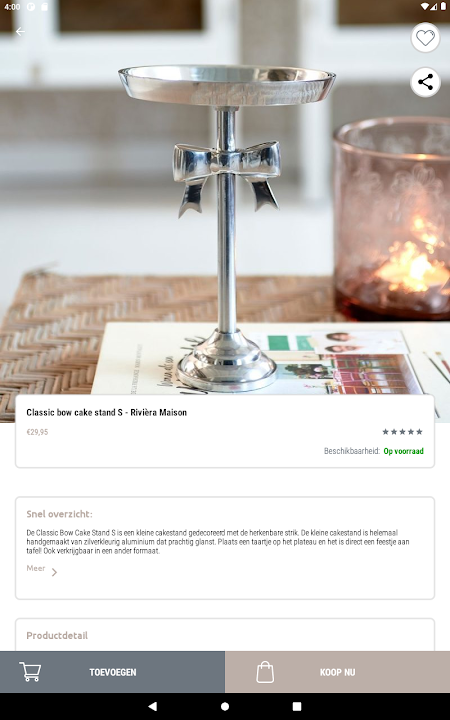Click the shopping cart icon
This screenshot has width=450, height=720.
coord(30,671)
